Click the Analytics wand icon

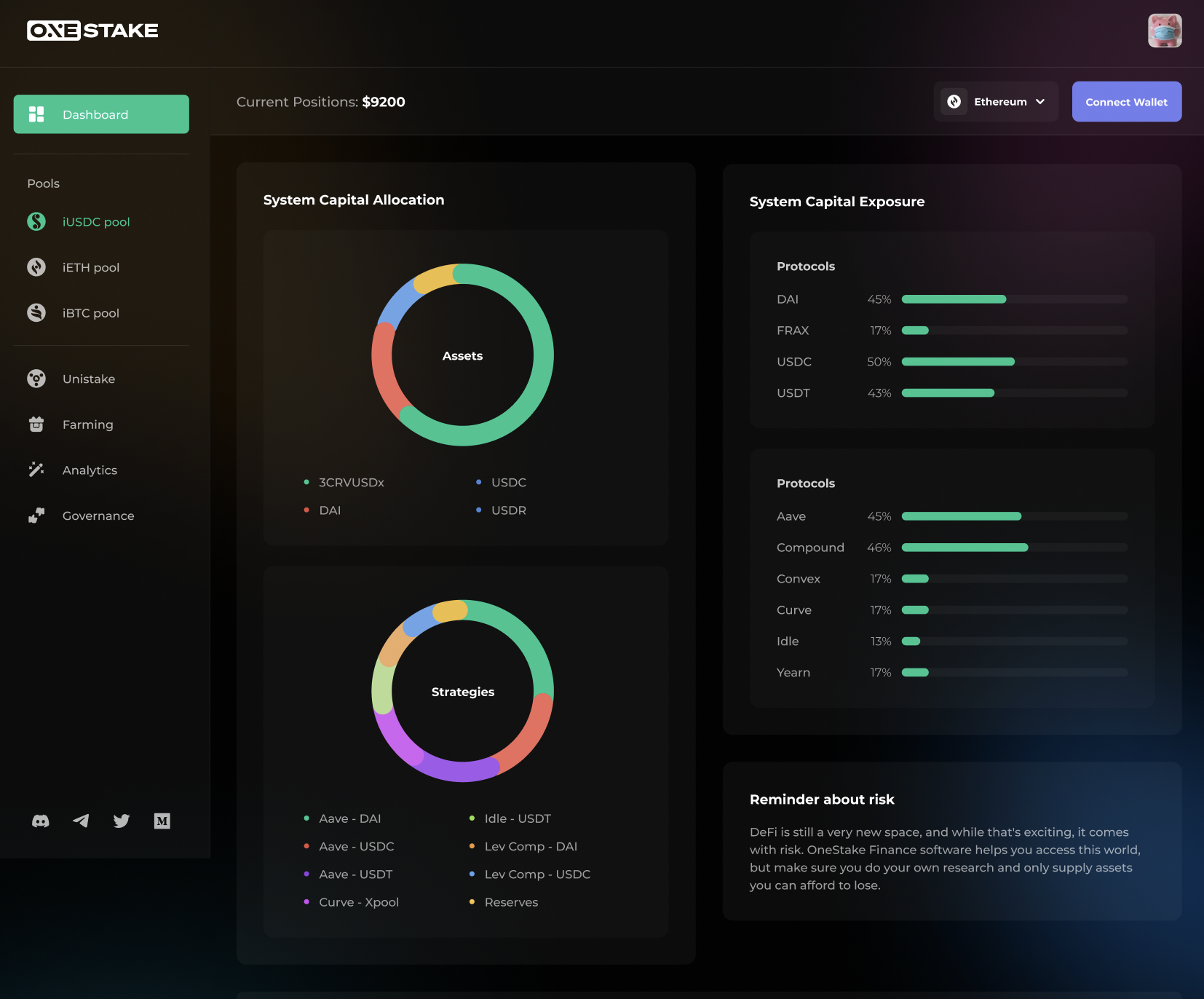[x=36, y=470]
